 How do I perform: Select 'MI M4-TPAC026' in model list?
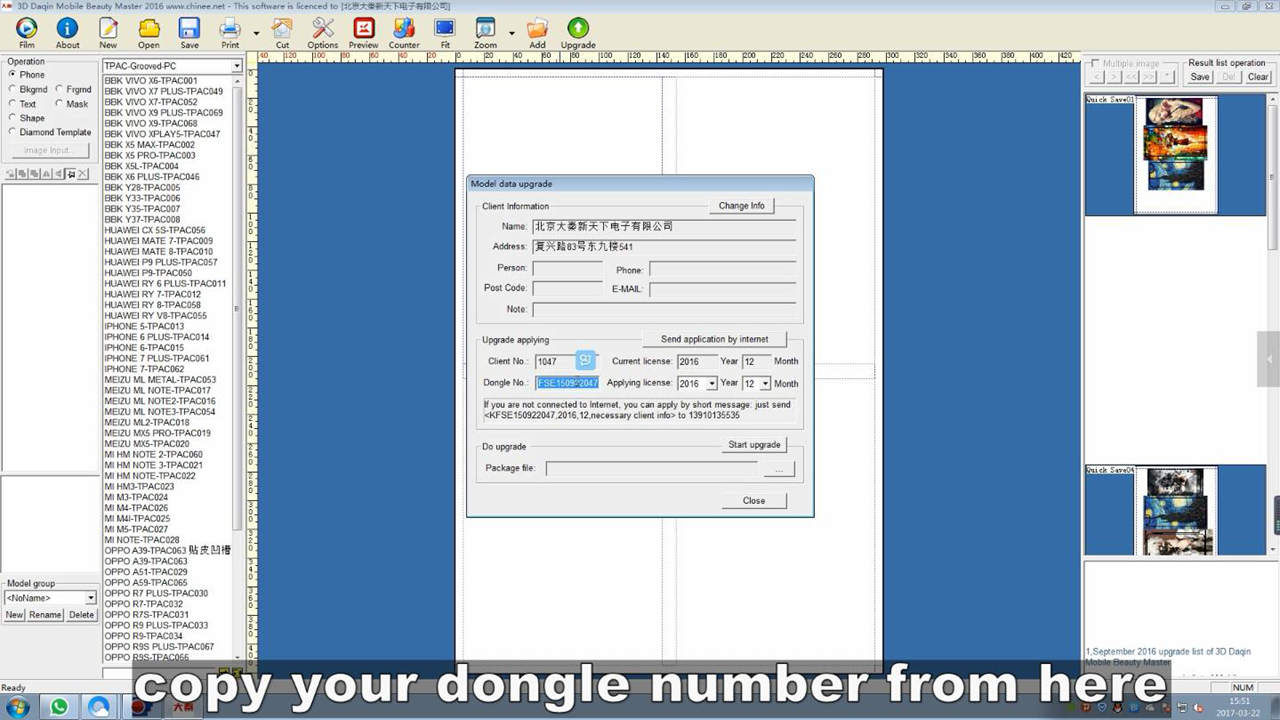point(136,508)
